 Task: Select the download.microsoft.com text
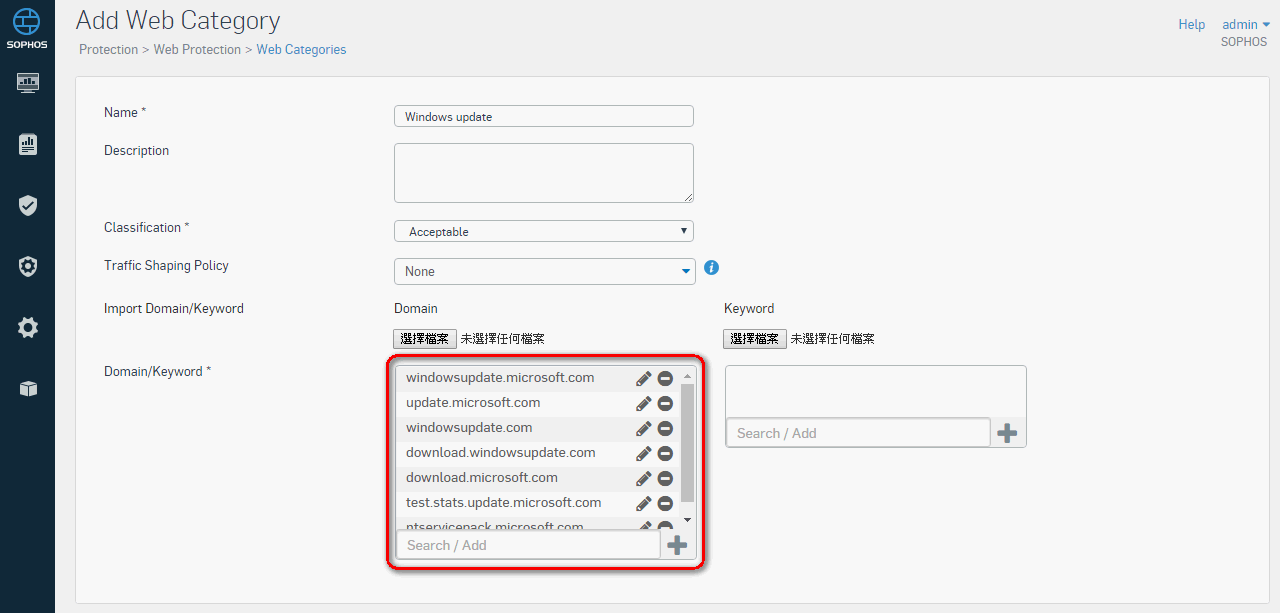coord(482,478)
